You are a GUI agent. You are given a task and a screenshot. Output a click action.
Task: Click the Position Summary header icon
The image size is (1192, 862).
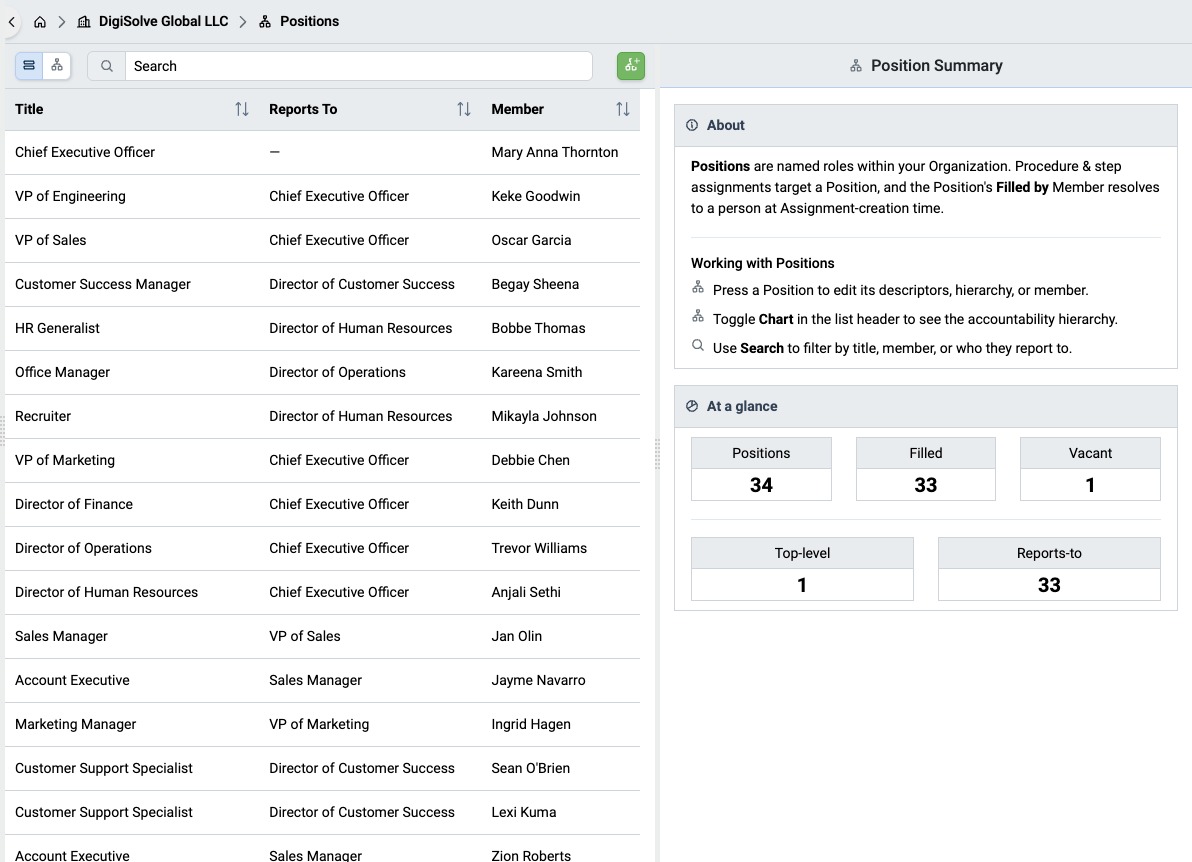coord(856,66)
